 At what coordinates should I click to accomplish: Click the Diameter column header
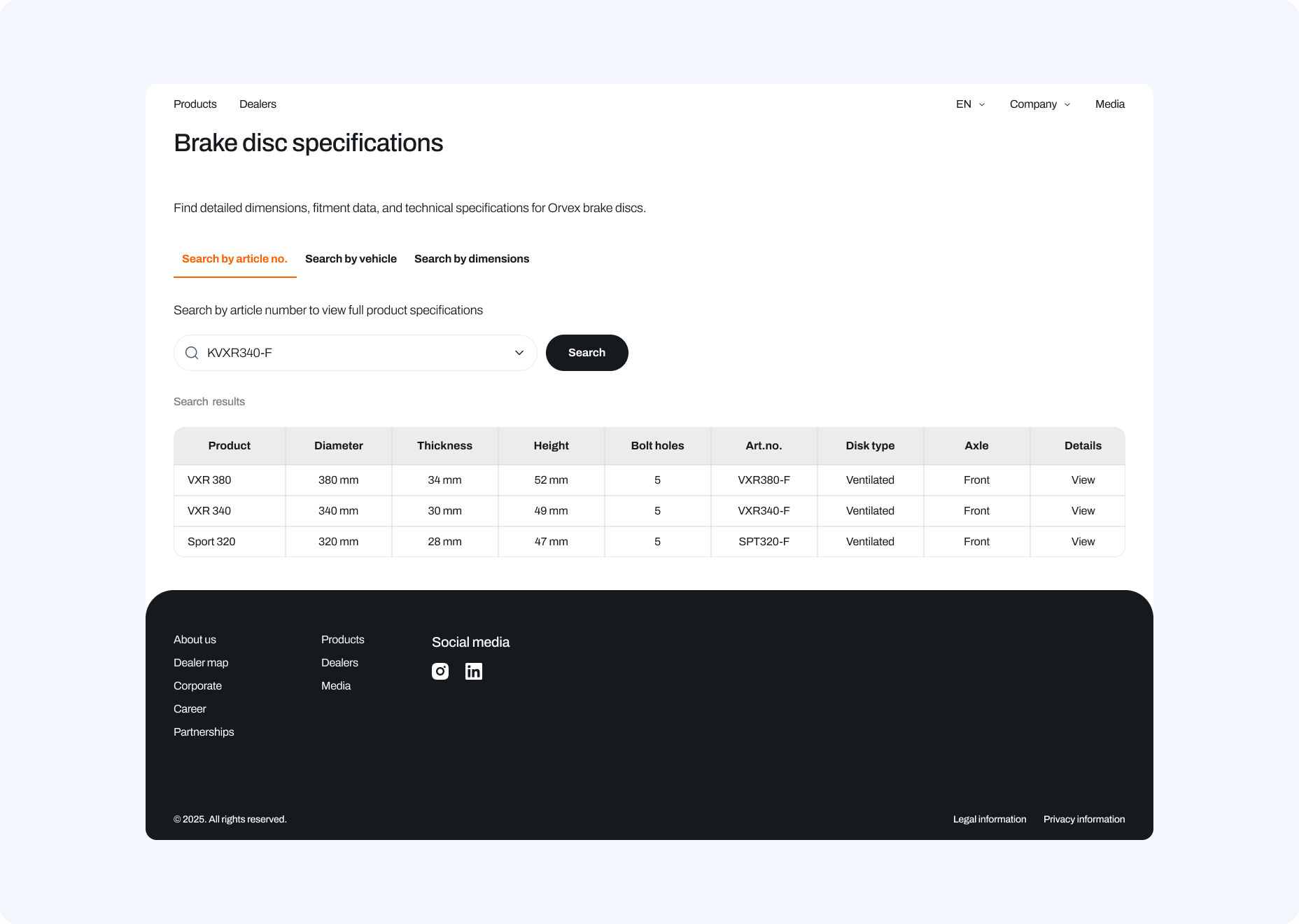click(339, 446)
